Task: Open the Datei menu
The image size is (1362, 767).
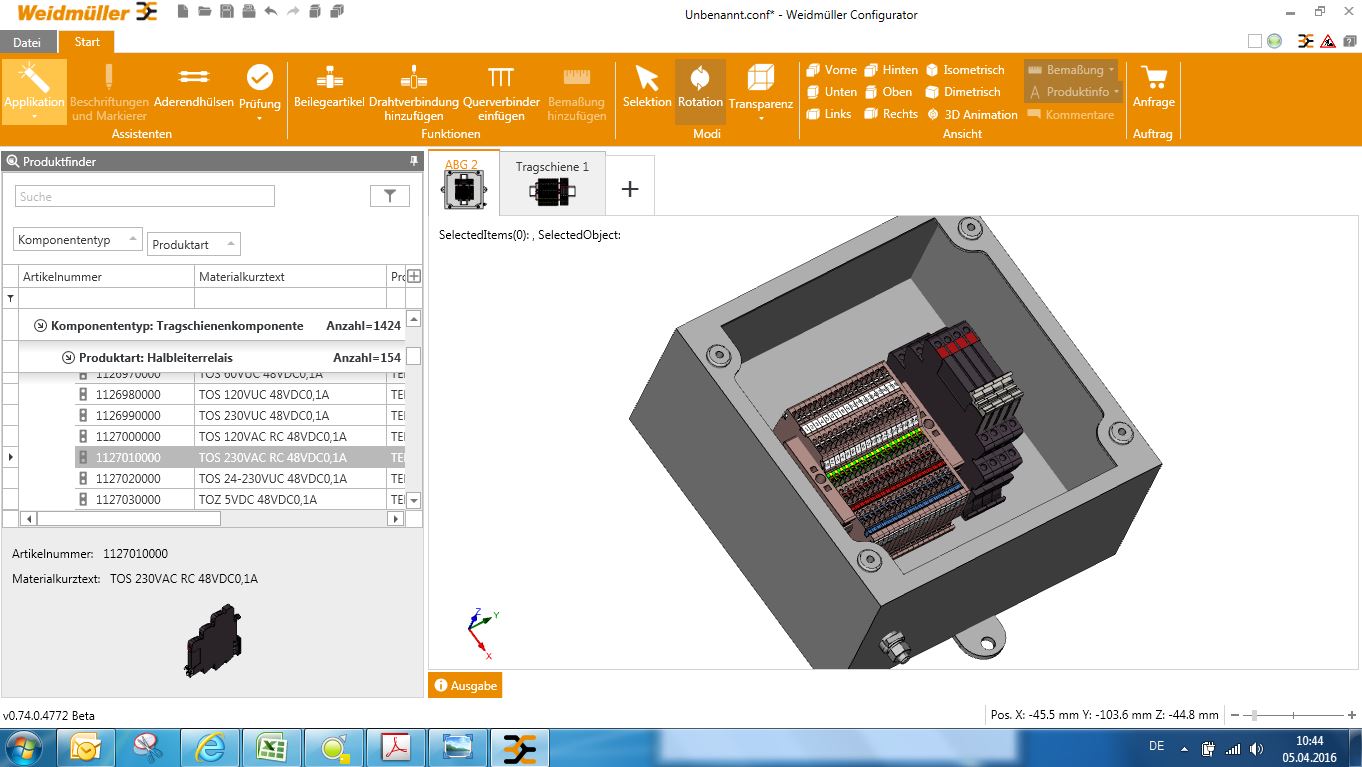Action: click(27, 42)
